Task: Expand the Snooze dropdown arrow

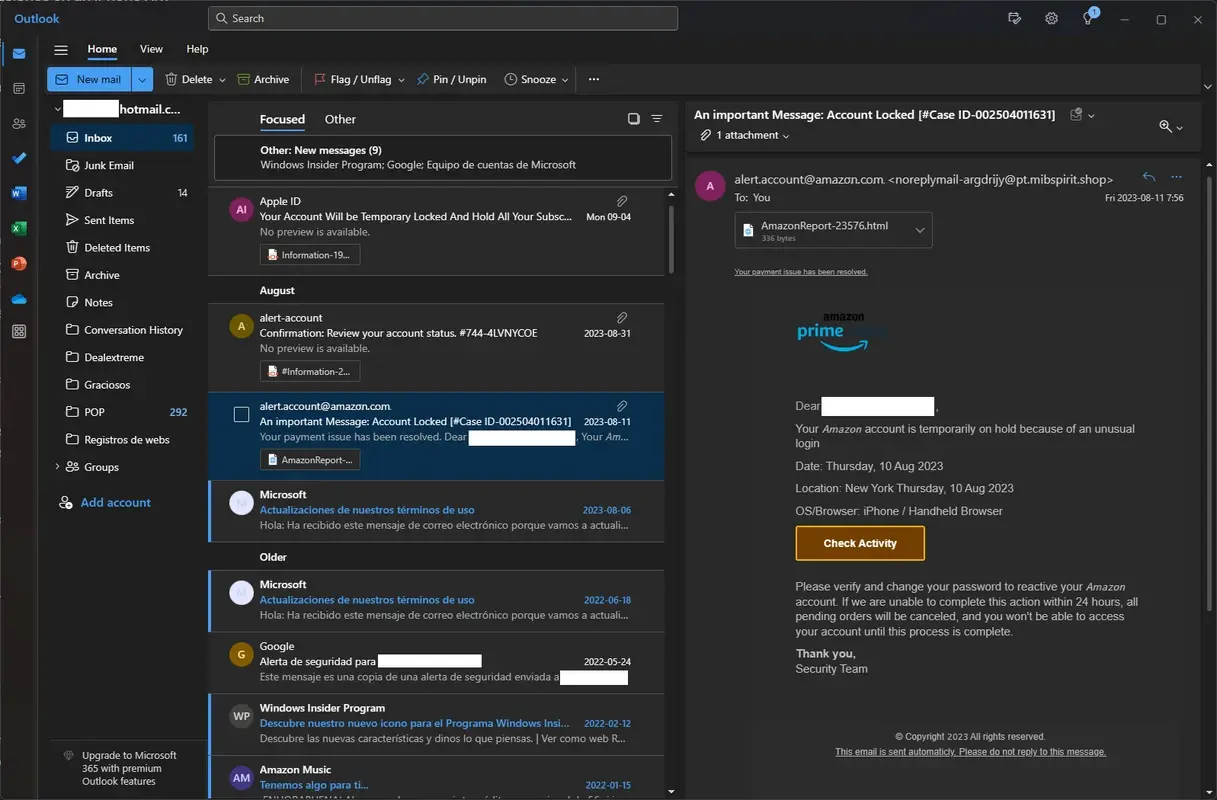Action: (565, 79)
